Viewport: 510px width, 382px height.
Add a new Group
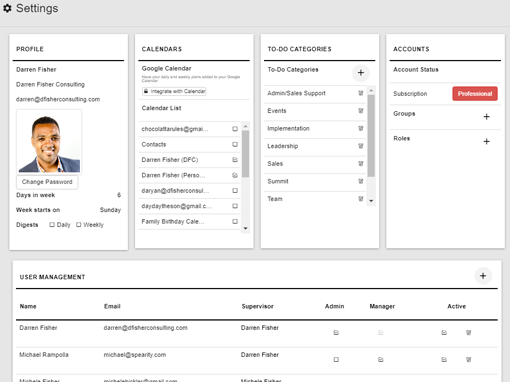click(x=486, y=117)
